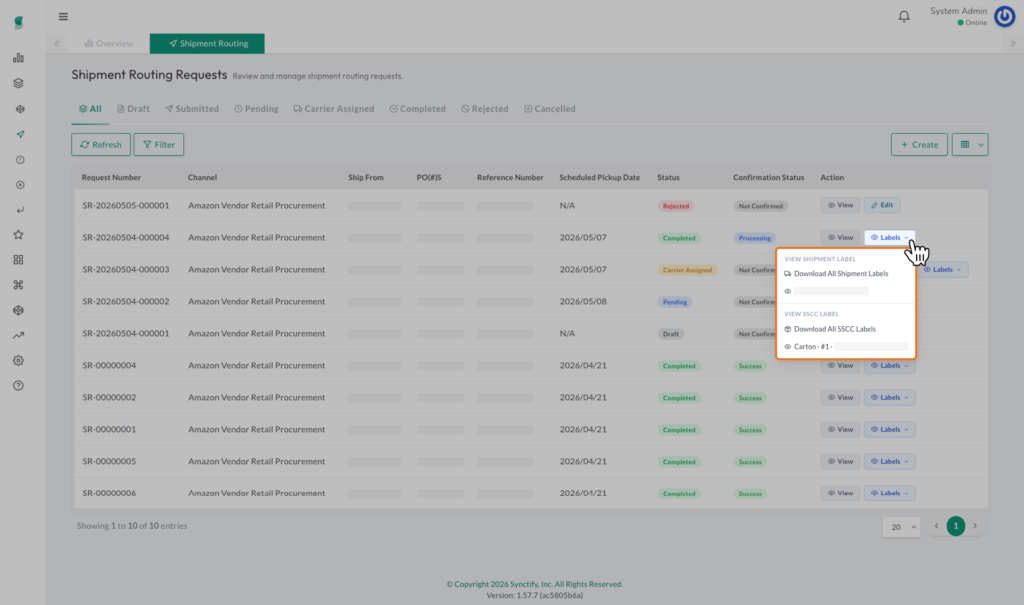Edit request SR-20260505-000001
The height and width of the screenshot is (605, 1024).
(882, 205)
